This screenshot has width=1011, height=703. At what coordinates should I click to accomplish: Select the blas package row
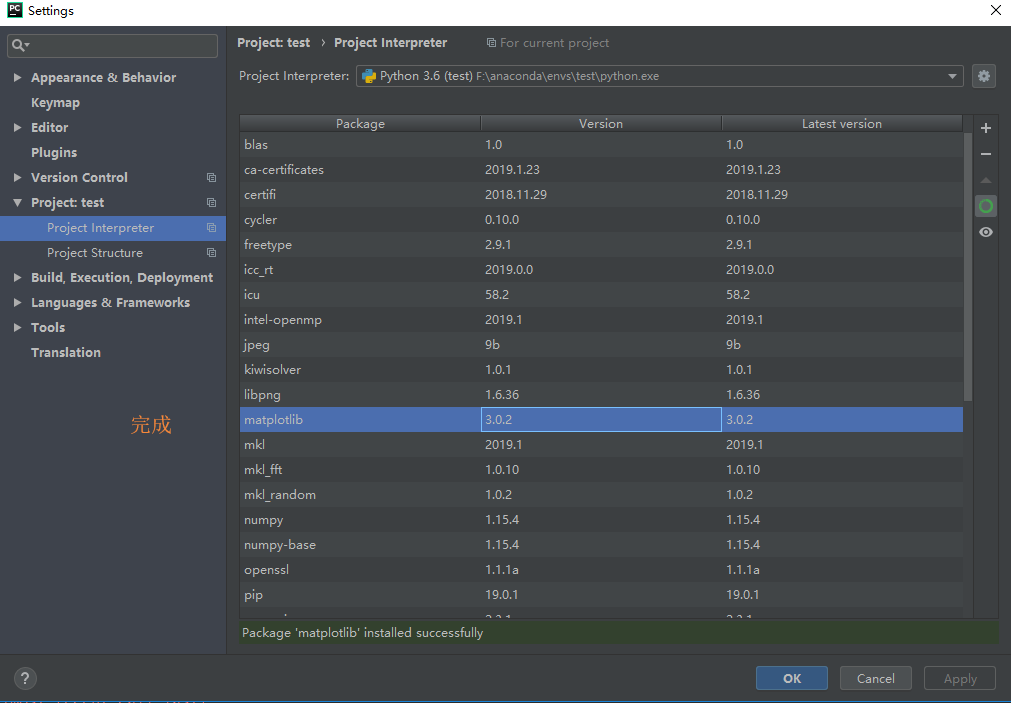(601, 144)
